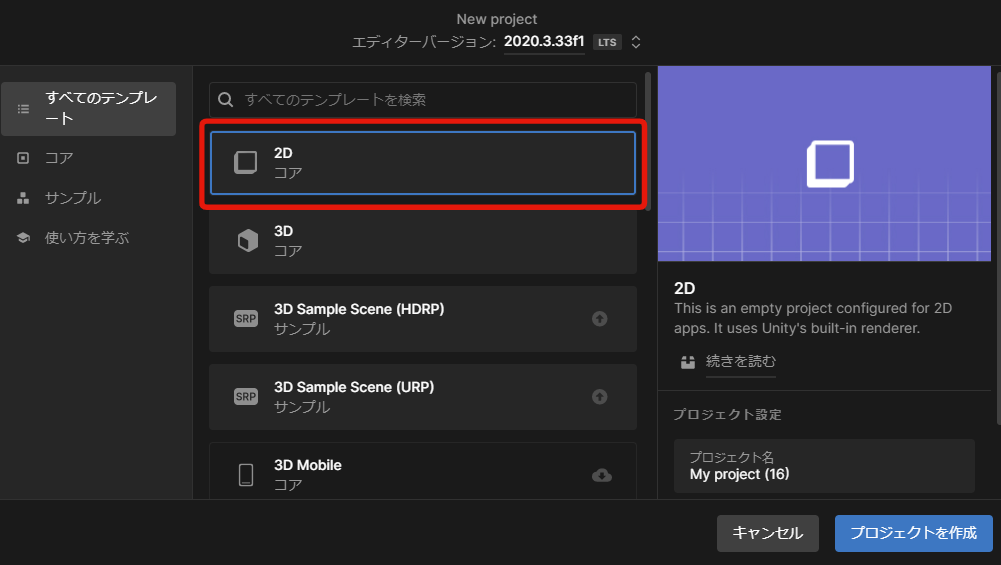1001x565 pixels.
Task: Select the 3D Sample Scene (URP) template
Action: tap(423, 396)
